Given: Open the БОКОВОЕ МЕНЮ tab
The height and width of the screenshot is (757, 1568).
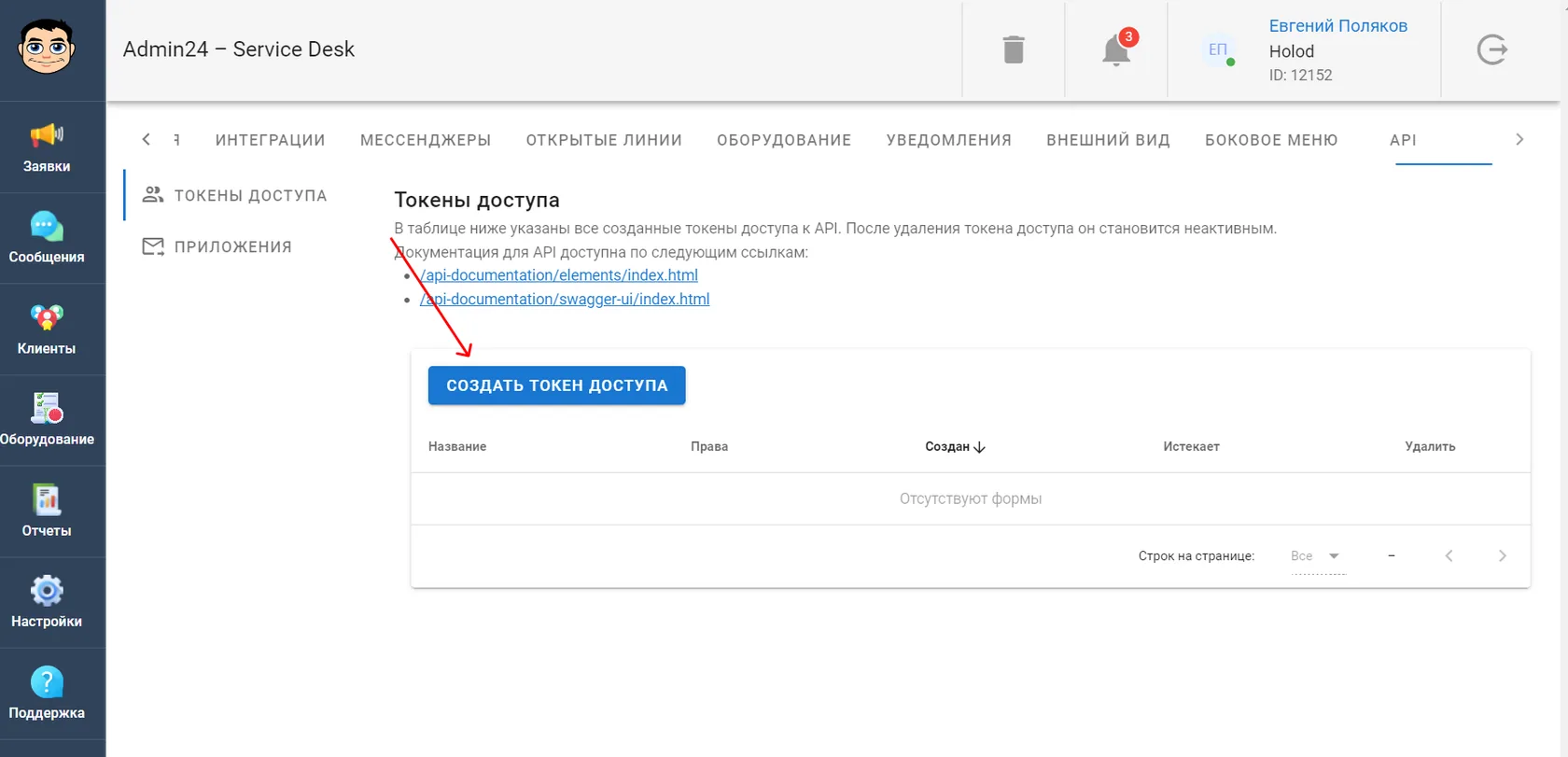Looking at the screenshot, I should pyautogui.click(x=1271, y=140).
